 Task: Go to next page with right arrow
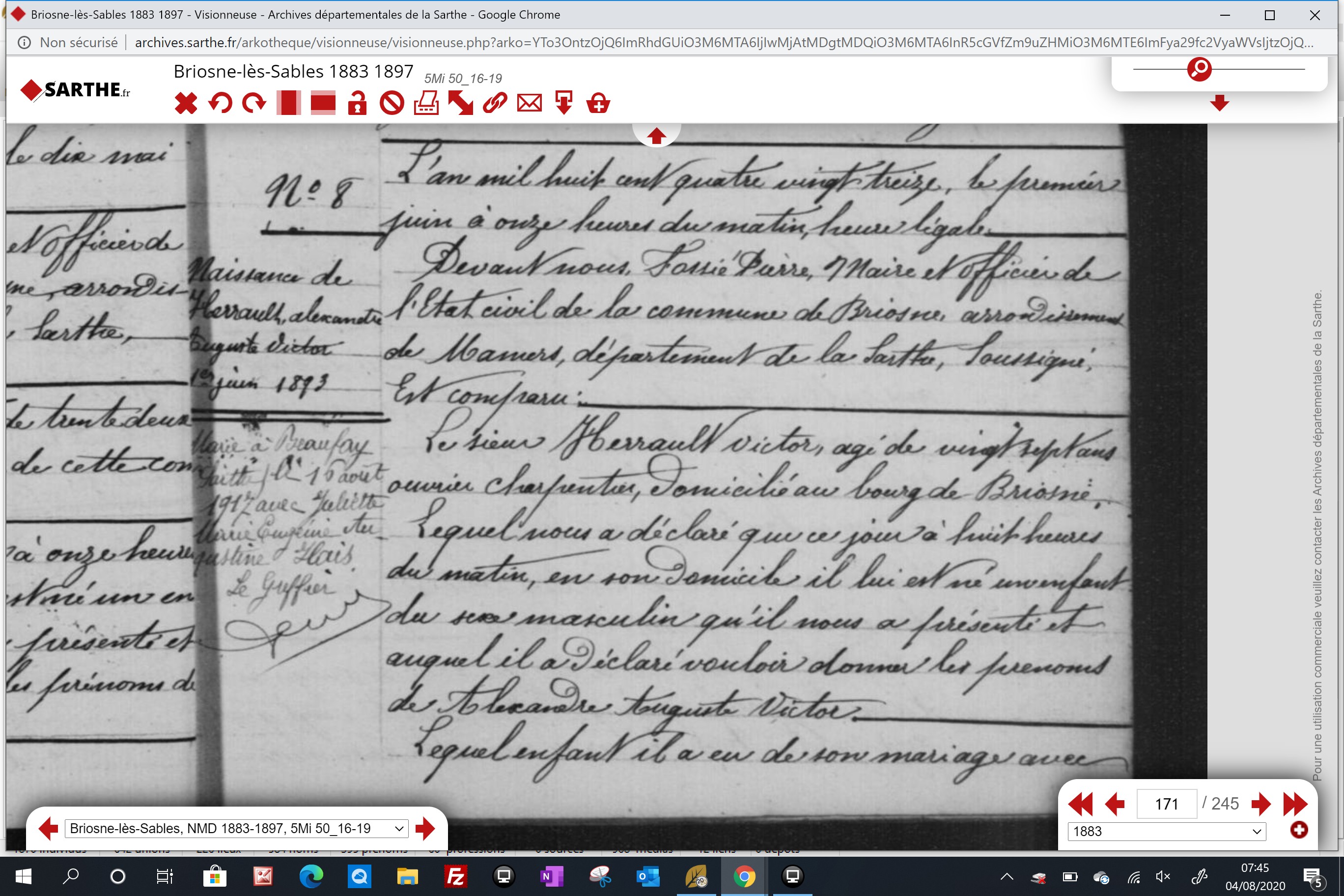(x=1260, y=804)
